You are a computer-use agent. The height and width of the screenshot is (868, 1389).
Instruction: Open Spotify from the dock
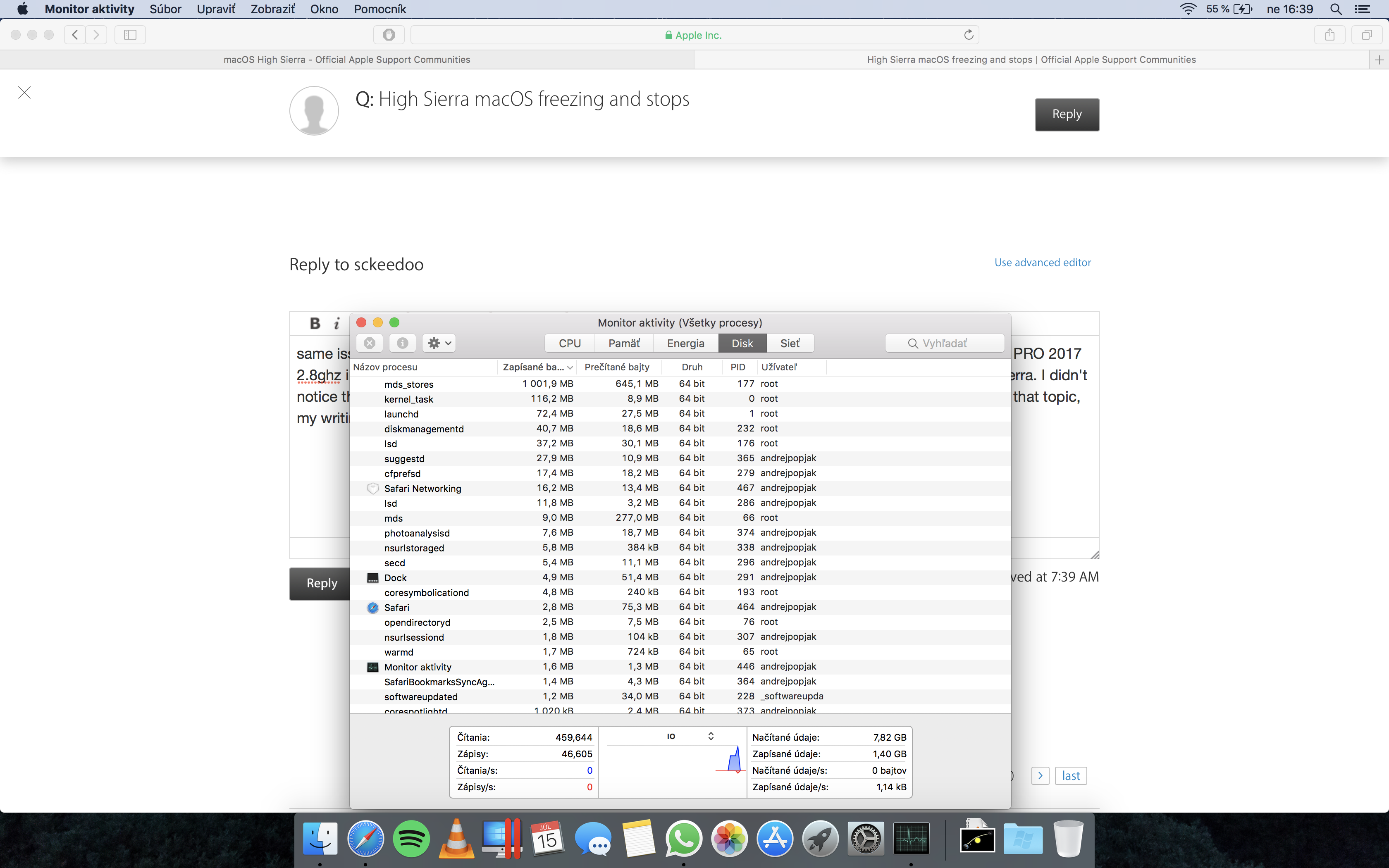[411, 839]
